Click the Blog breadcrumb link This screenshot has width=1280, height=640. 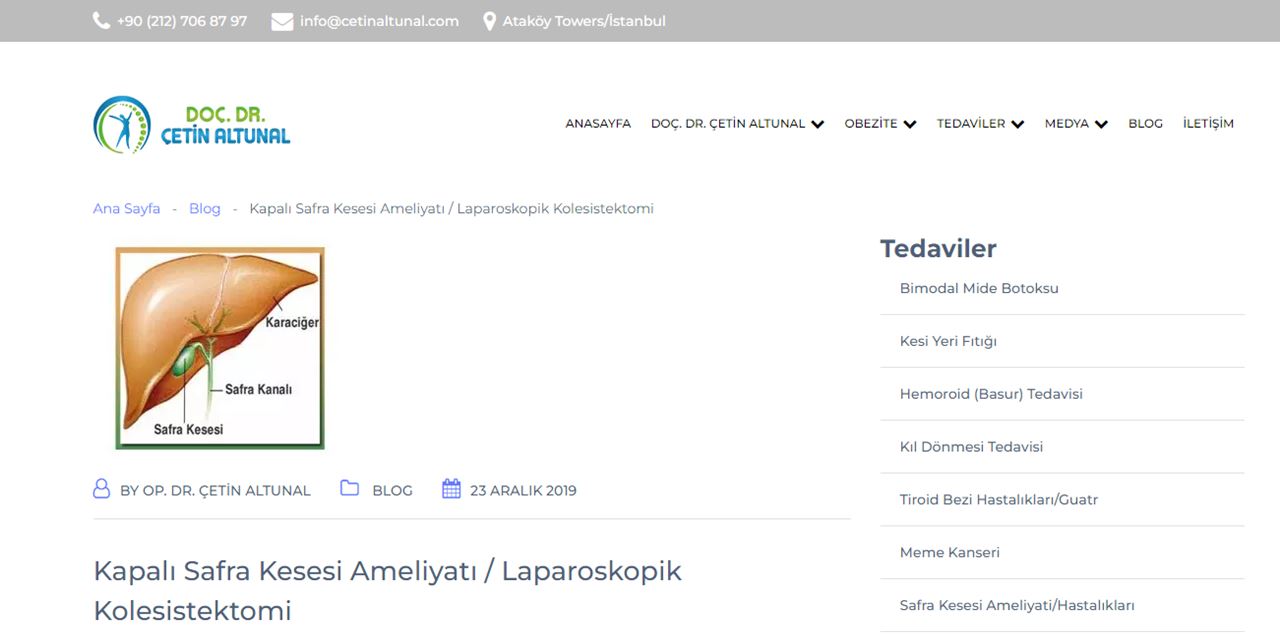204,209
